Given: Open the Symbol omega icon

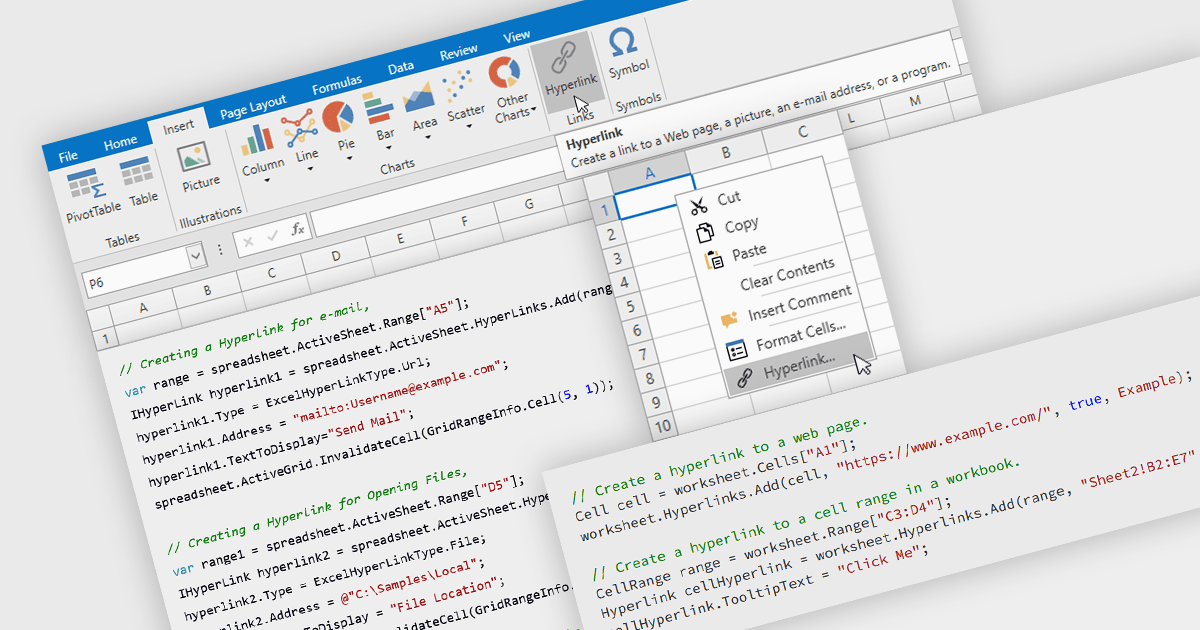Looking at the screenshot, I should [x=623, y=44].
